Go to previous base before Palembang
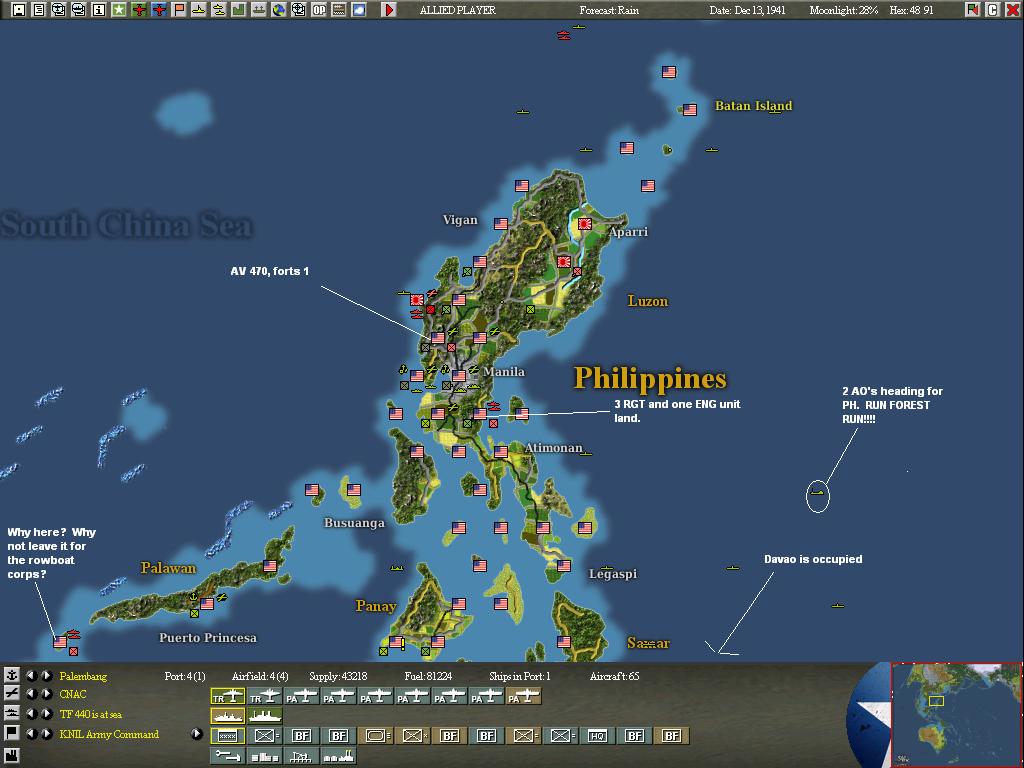 point(31,675)
